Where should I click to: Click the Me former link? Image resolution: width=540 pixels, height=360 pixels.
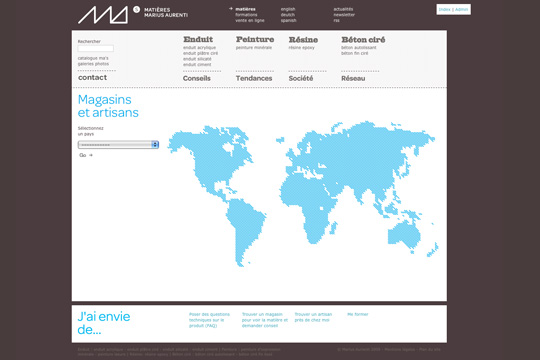pyautogui.click(x=358, y=315)
